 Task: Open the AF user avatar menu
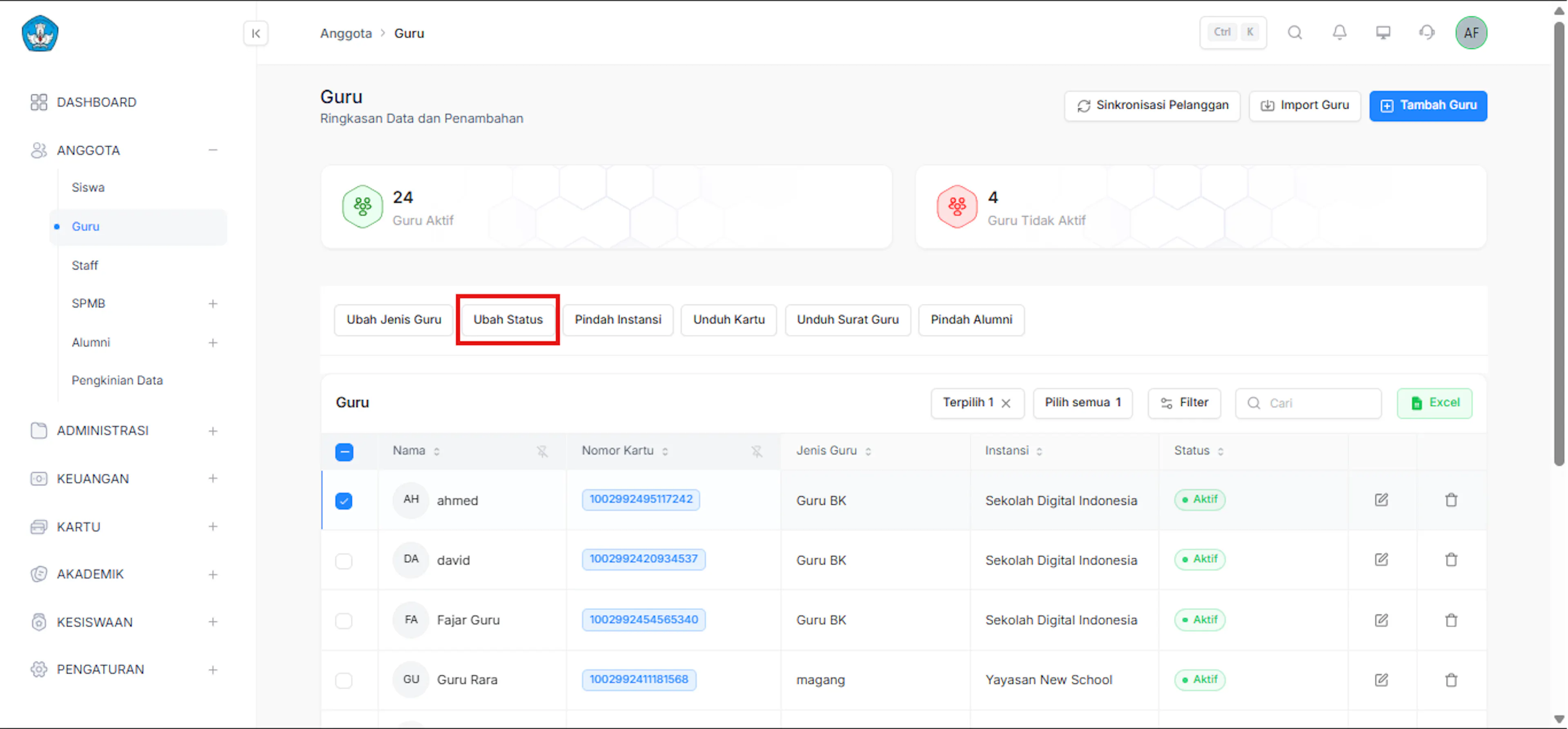[x=1470, y=33]
